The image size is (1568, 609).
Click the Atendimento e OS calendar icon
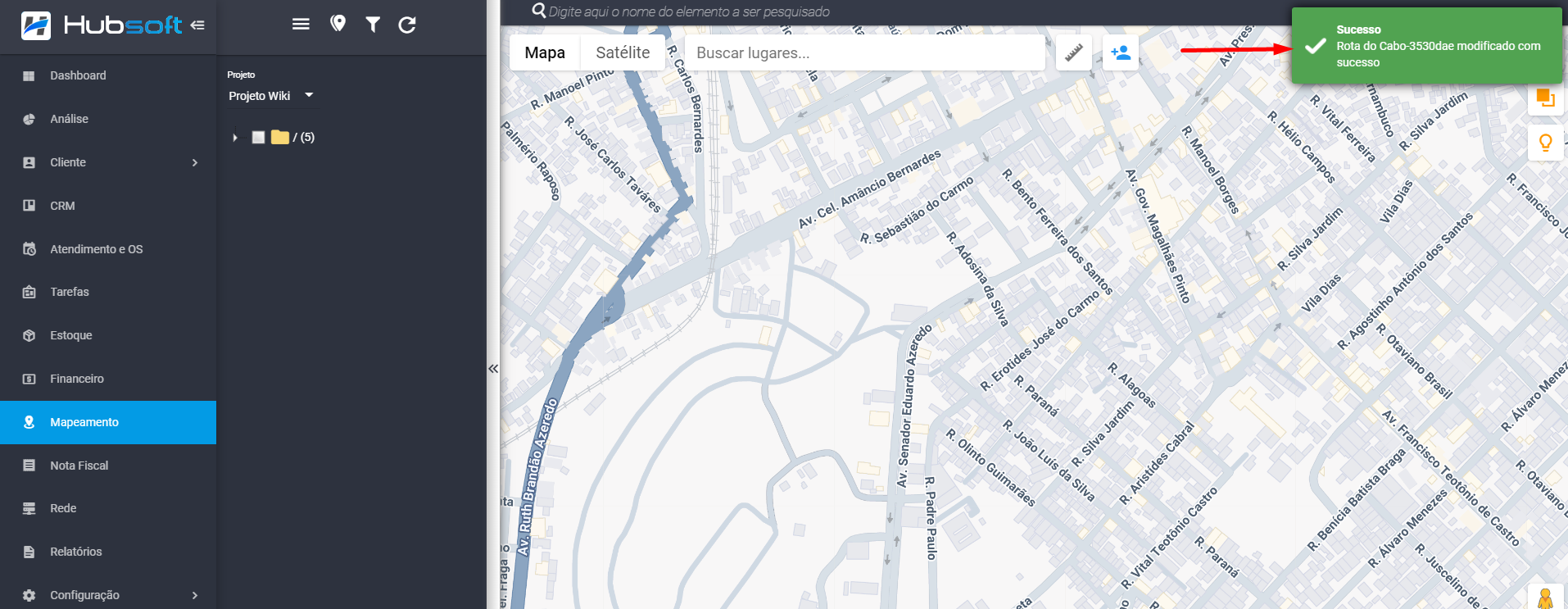[x=29, y=249]
